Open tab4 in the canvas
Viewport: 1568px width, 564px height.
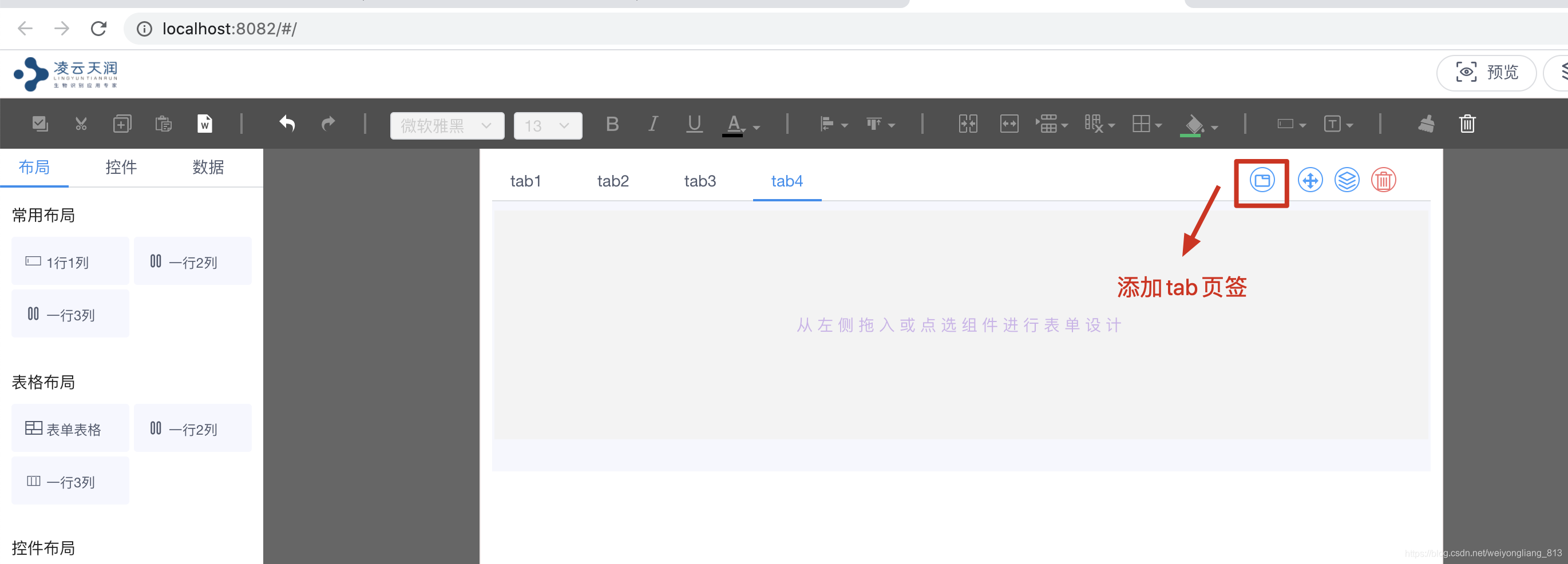click(x=786, y=181)
